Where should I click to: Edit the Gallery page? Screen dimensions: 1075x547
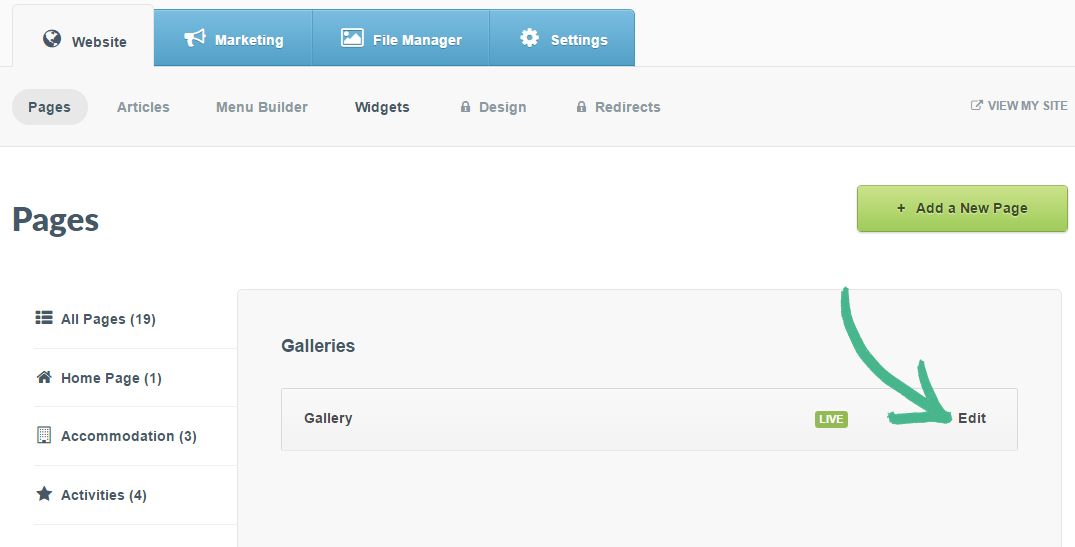click(x=972, y=418)
